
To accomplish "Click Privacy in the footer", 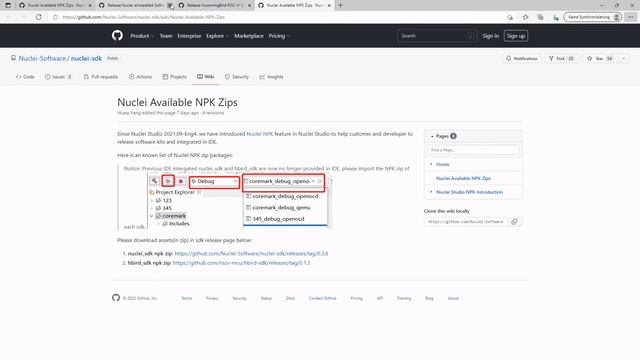I will coord(212,298).
